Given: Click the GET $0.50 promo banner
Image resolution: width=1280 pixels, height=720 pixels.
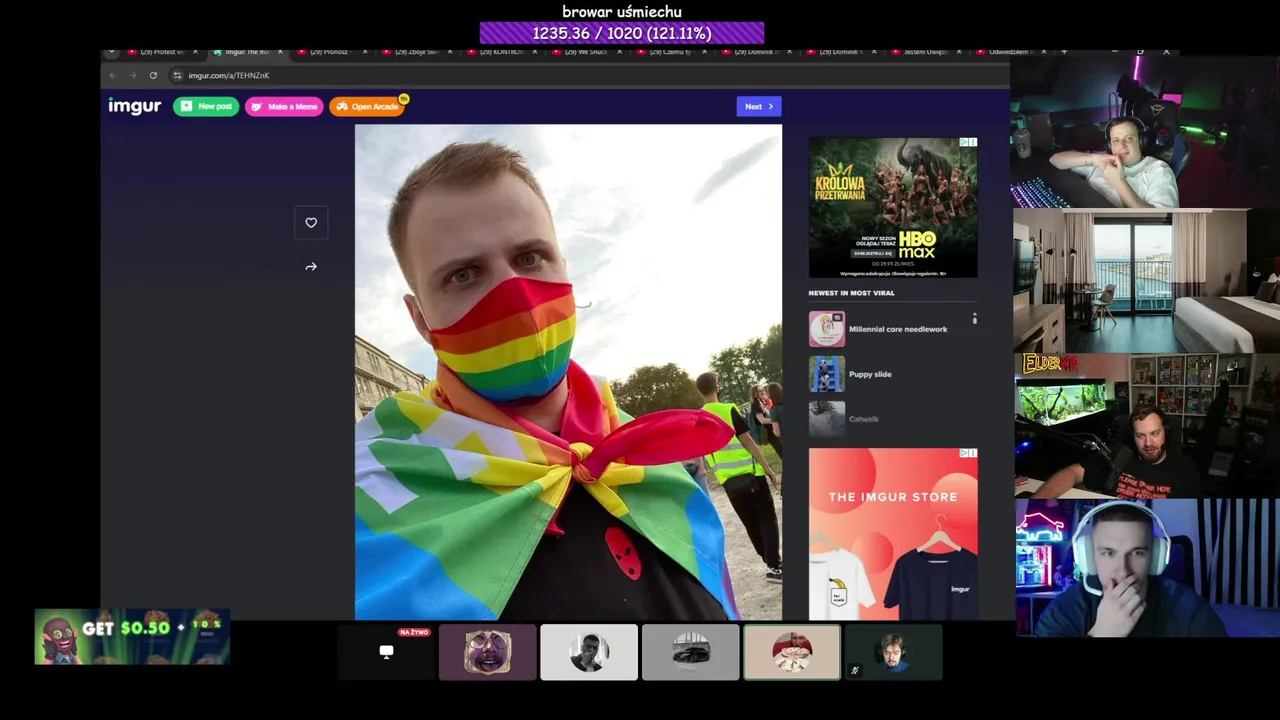Looking at the screenshot, I should click(132, 637).
